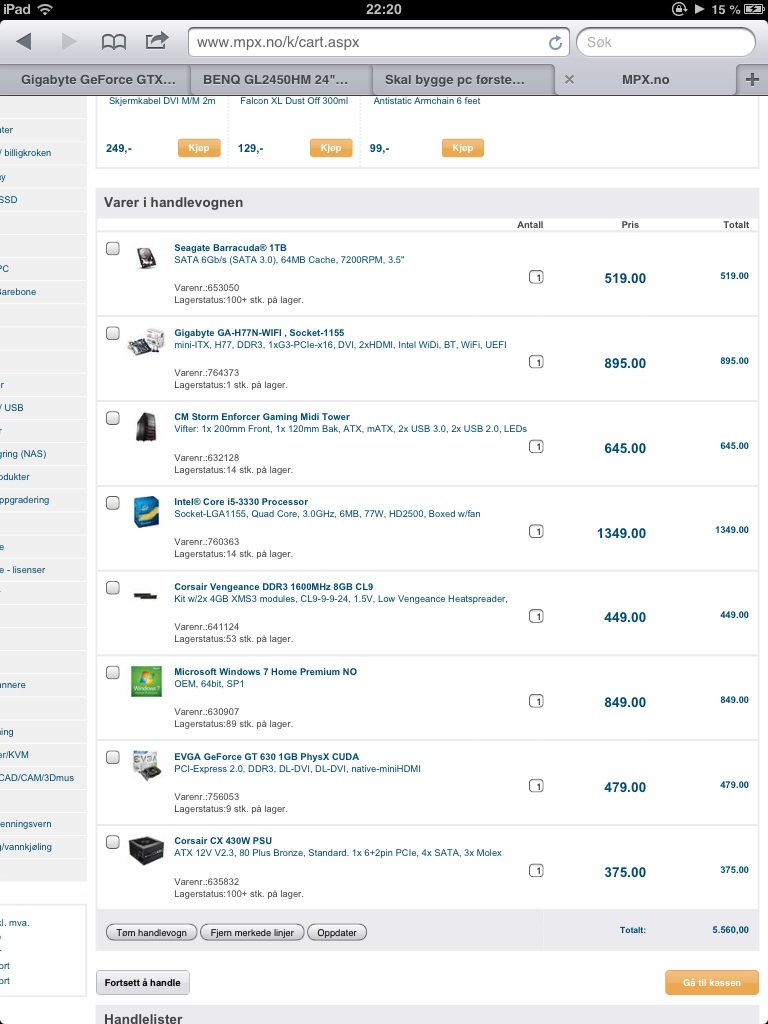
Task: Click Kjøp for Falcon XL Dust Off
Action: point(331,148)
